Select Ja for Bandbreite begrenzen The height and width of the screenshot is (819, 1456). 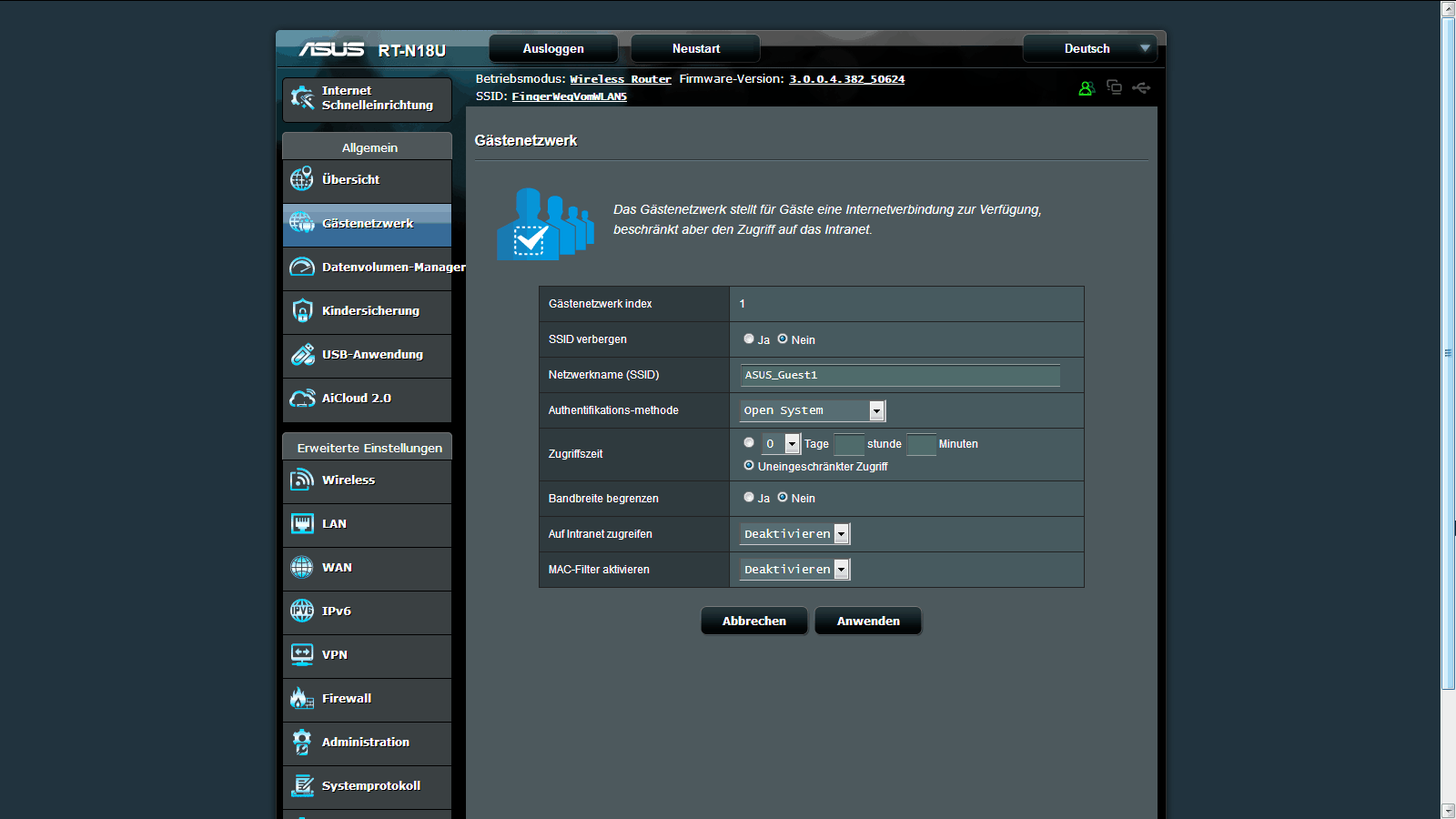[749, 497]
